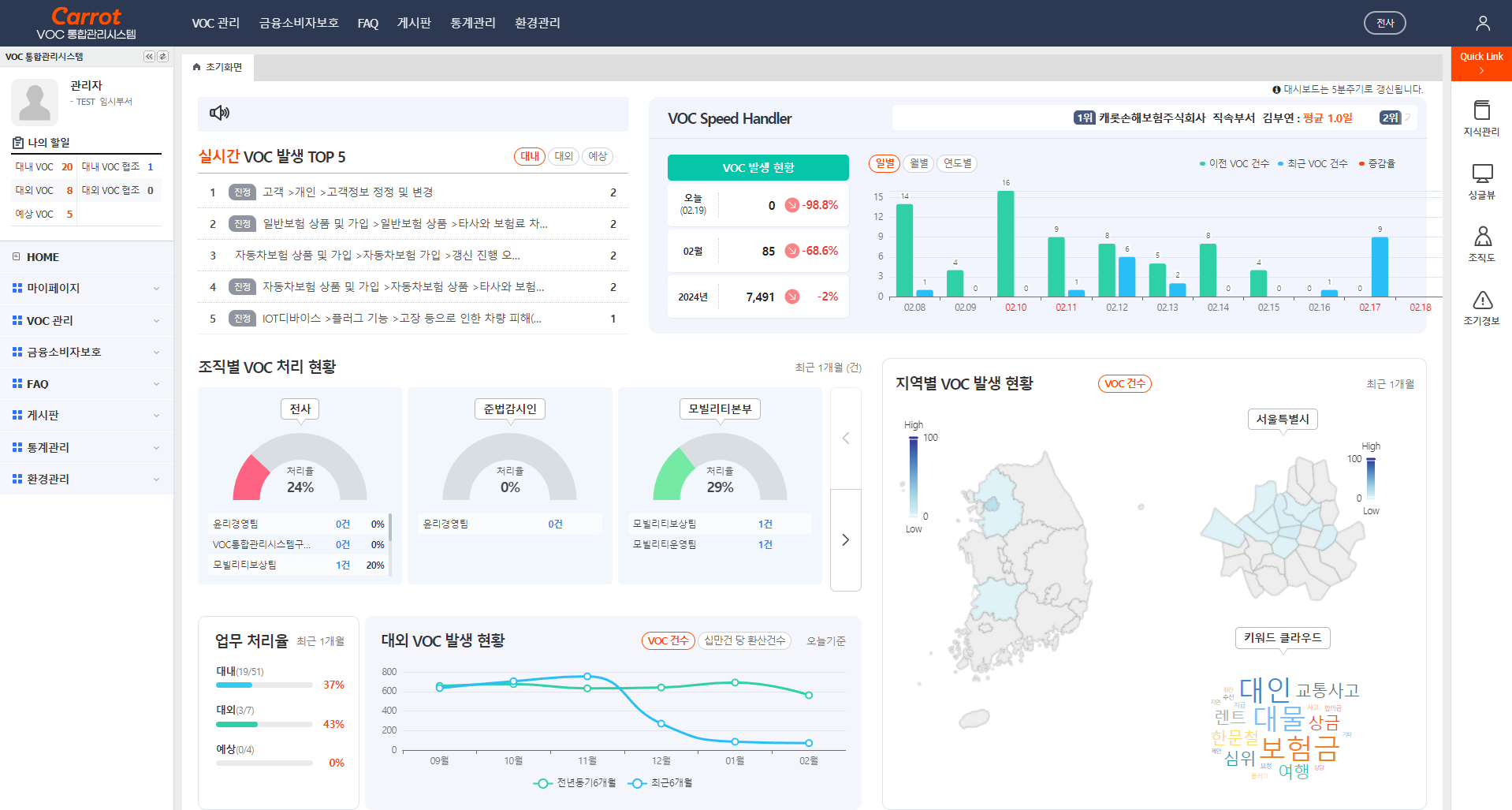The width and height of the screenshot is (1512, 810).
Task: Click the 대내 업무 처리율 progress bar
Action: tap(264, 685)
